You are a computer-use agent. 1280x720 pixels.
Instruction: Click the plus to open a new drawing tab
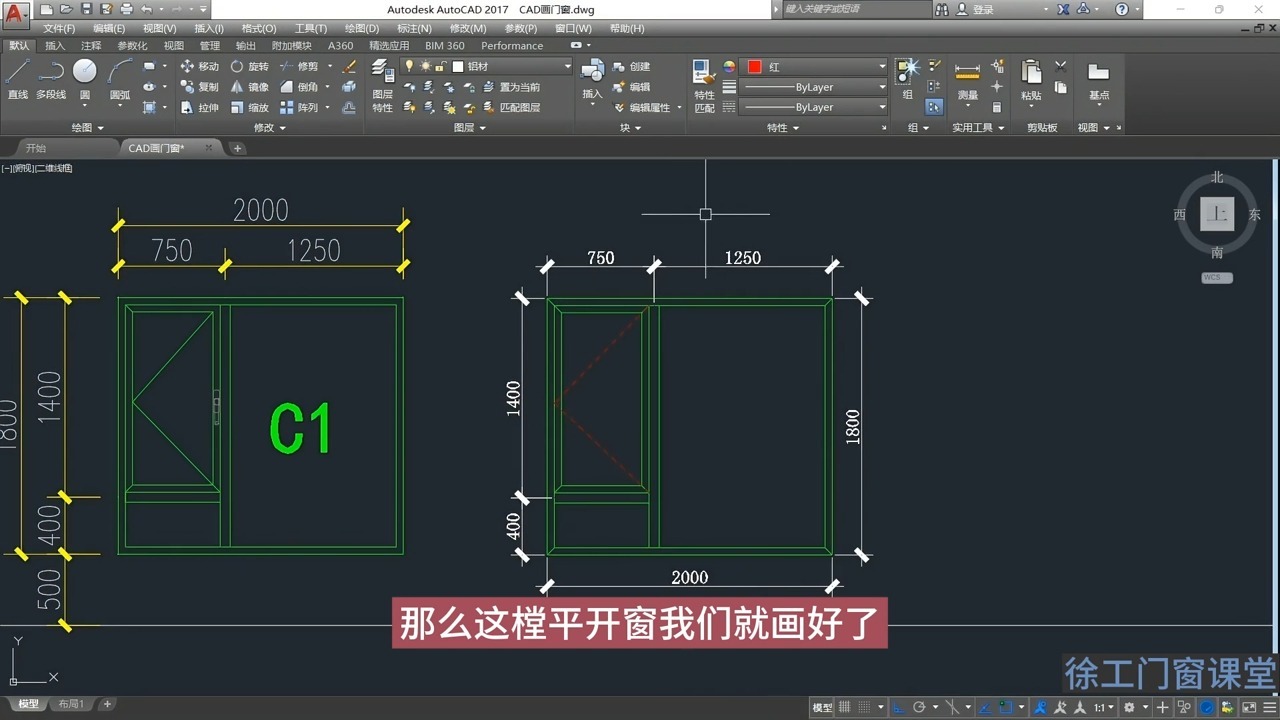tap(237, 147)
